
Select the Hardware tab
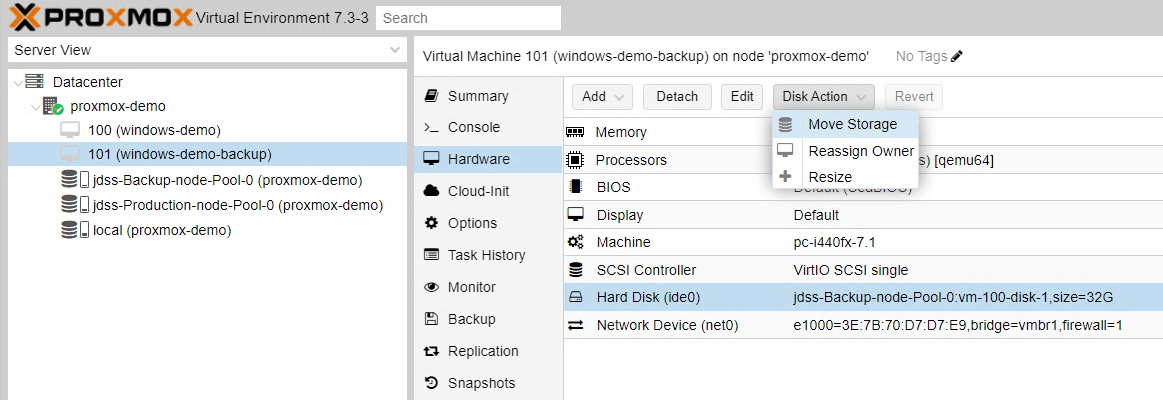coord(488,159)
